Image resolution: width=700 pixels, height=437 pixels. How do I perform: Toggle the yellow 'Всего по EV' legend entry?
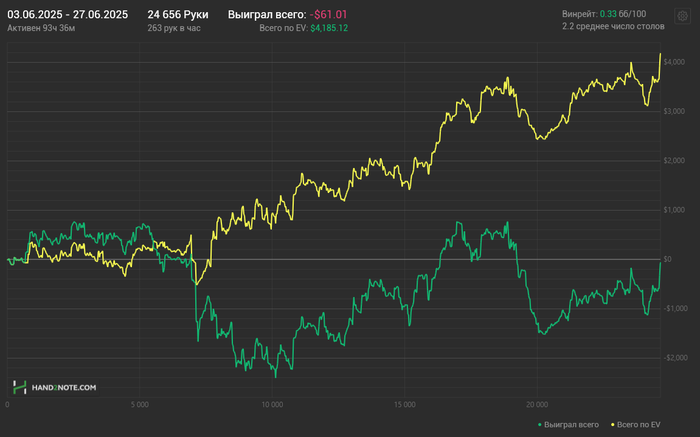click(636, 425)
